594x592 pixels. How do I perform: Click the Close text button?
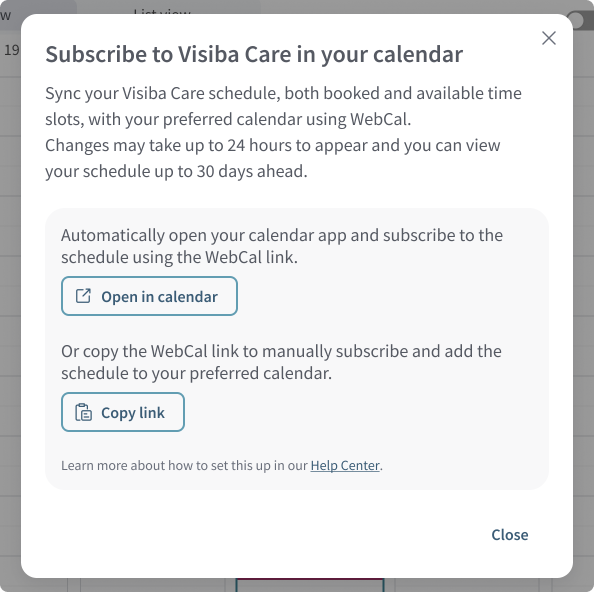coord(510,535)
